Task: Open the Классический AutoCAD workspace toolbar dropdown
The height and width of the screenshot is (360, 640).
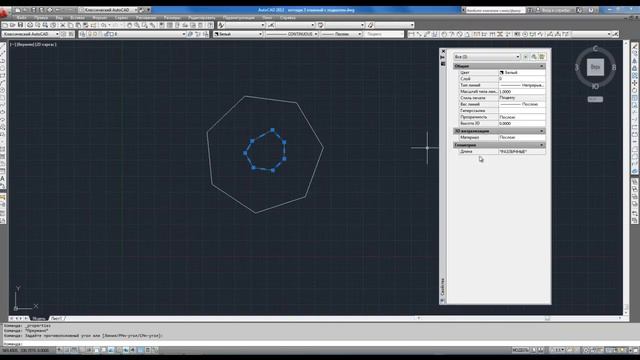Action: point(31,34)
